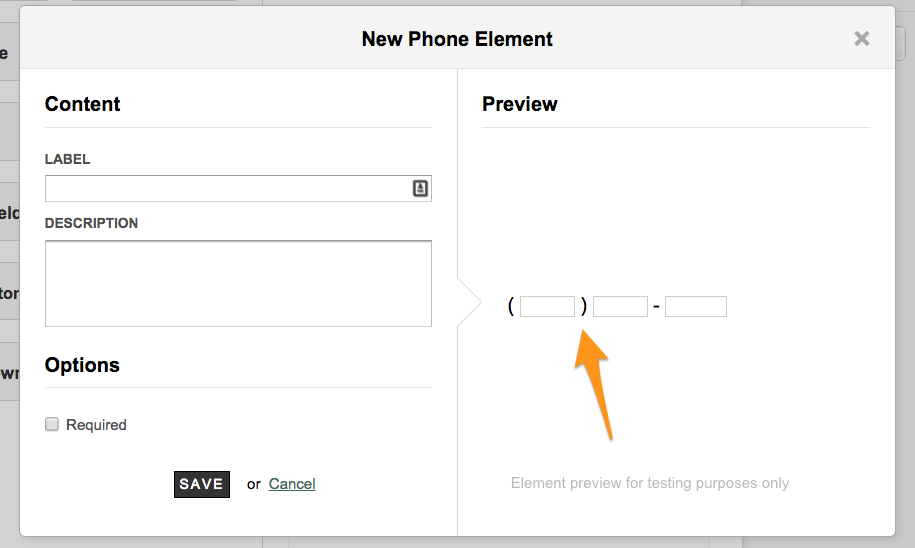The height and width of the screenshot is (548, 915).
Task: Click the dash between phone number boxes
Action: 656,306
